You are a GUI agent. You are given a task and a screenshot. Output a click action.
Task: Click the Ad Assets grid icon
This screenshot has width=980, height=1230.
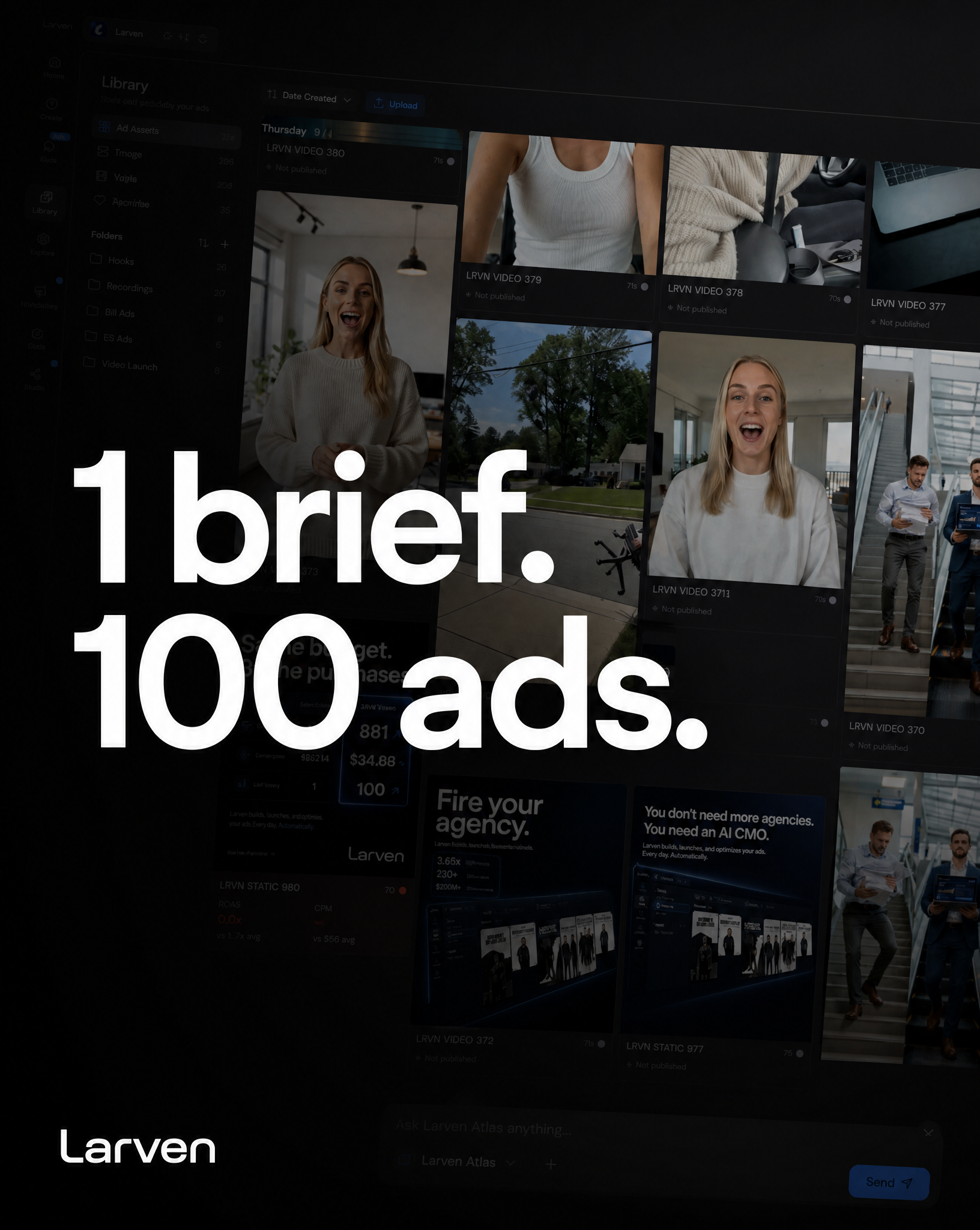click(104, 126)
